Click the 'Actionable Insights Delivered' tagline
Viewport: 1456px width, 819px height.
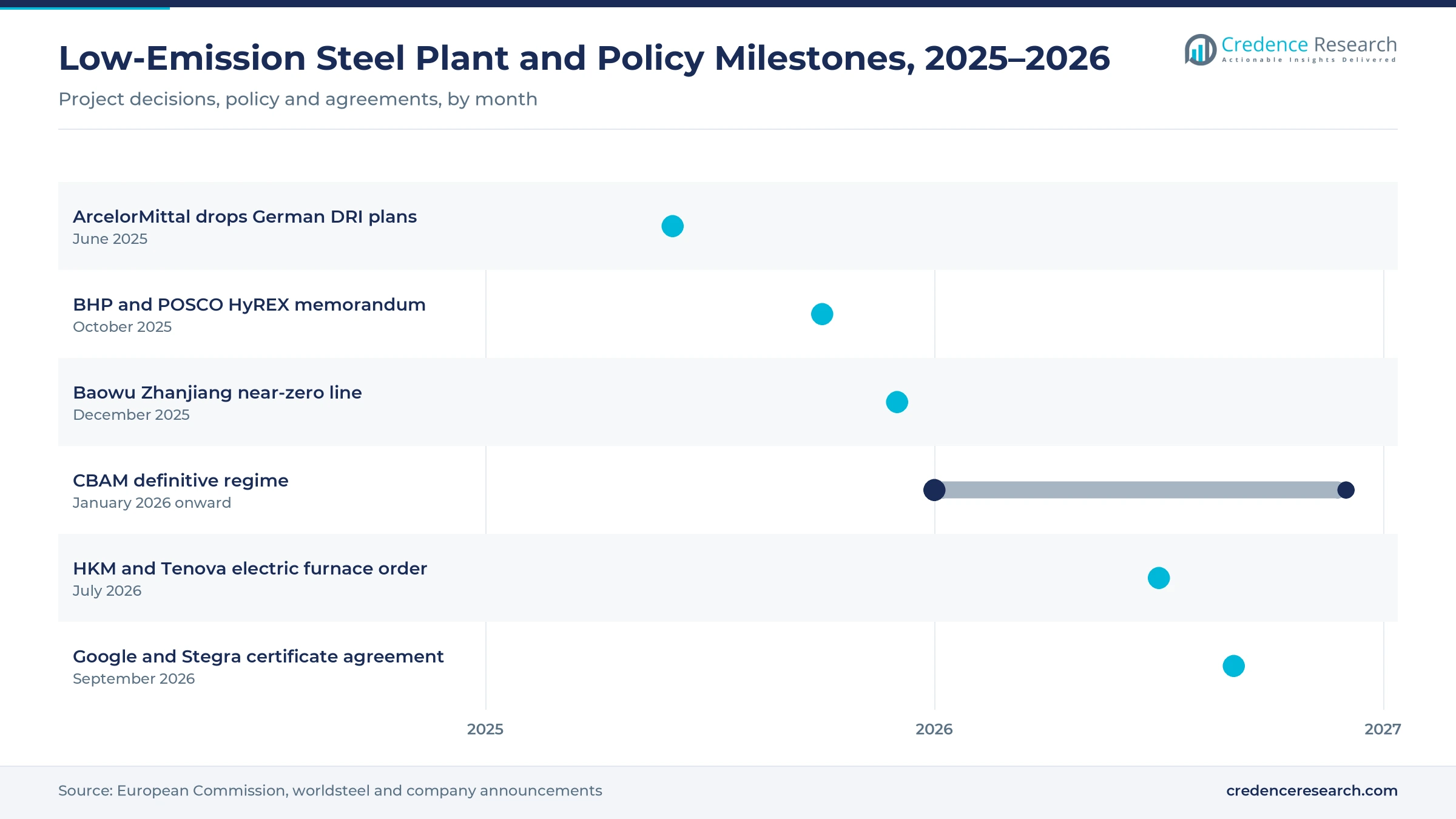[1309, 60]
